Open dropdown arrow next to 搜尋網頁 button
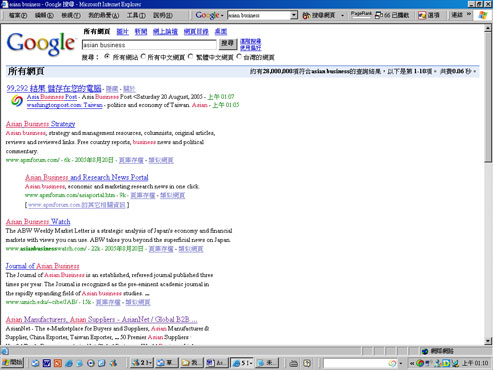The image size is (493, 370). pos(342,16)
